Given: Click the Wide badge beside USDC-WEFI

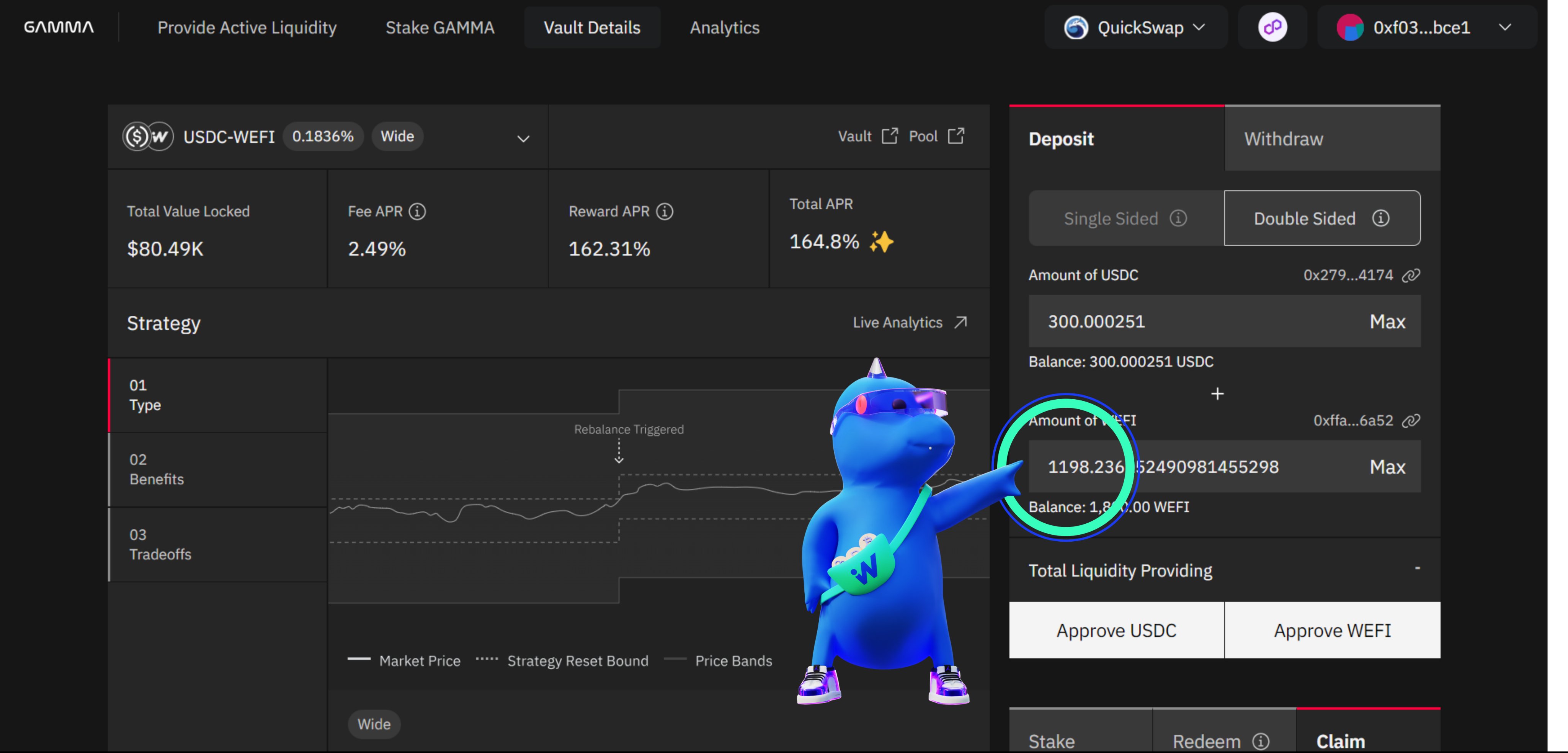Looking at the screenshot, I should tap(397, 136).
